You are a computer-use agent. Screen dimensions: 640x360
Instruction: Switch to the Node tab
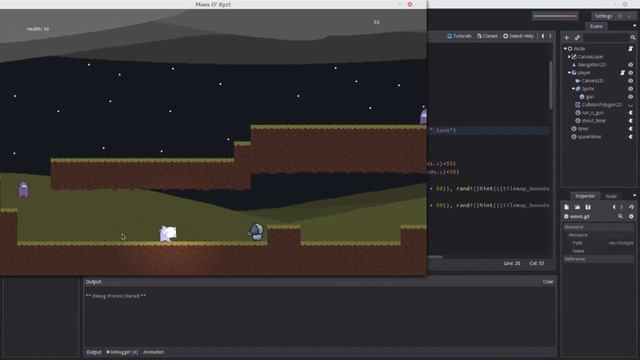click(x=611, y=196)
